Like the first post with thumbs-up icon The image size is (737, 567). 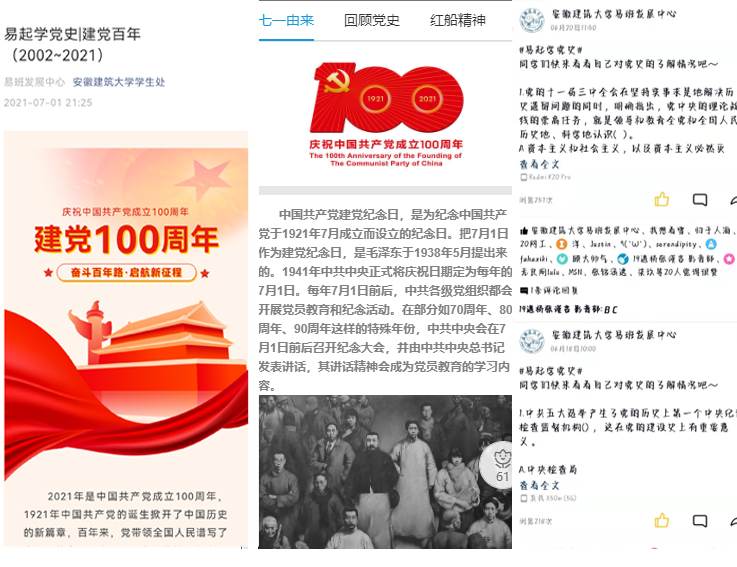[x=661, y=199]
